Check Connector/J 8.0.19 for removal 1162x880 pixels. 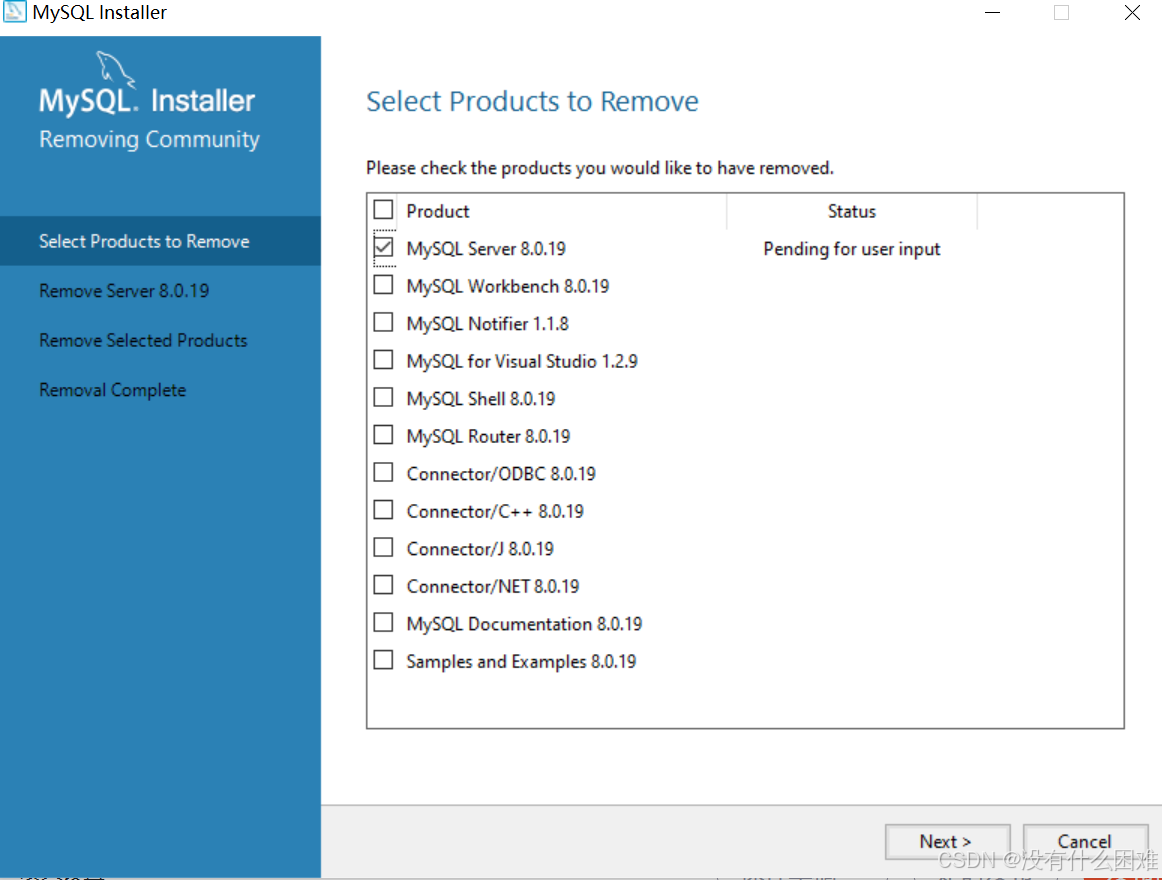tap(383, 547)
